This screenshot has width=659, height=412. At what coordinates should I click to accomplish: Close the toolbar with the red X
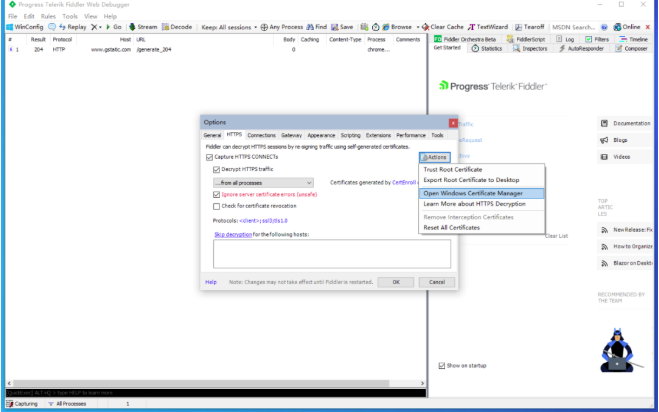(648, 27)
